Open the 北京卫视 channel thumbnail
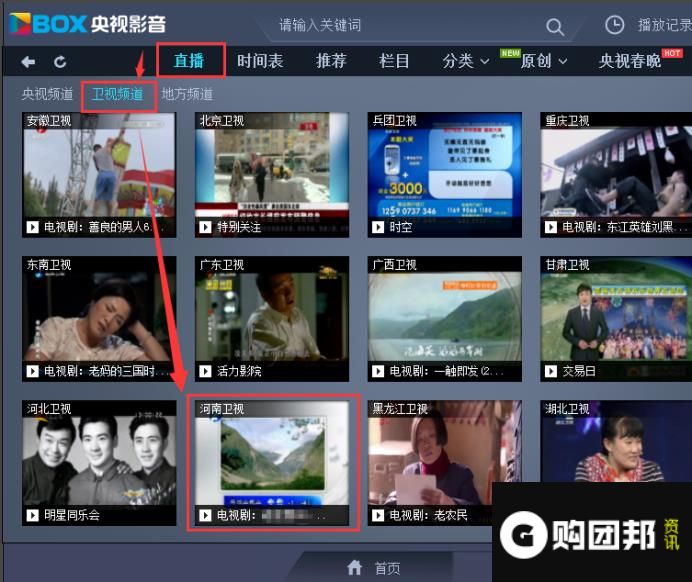The image size is (692, 582). tap(272, 175)
